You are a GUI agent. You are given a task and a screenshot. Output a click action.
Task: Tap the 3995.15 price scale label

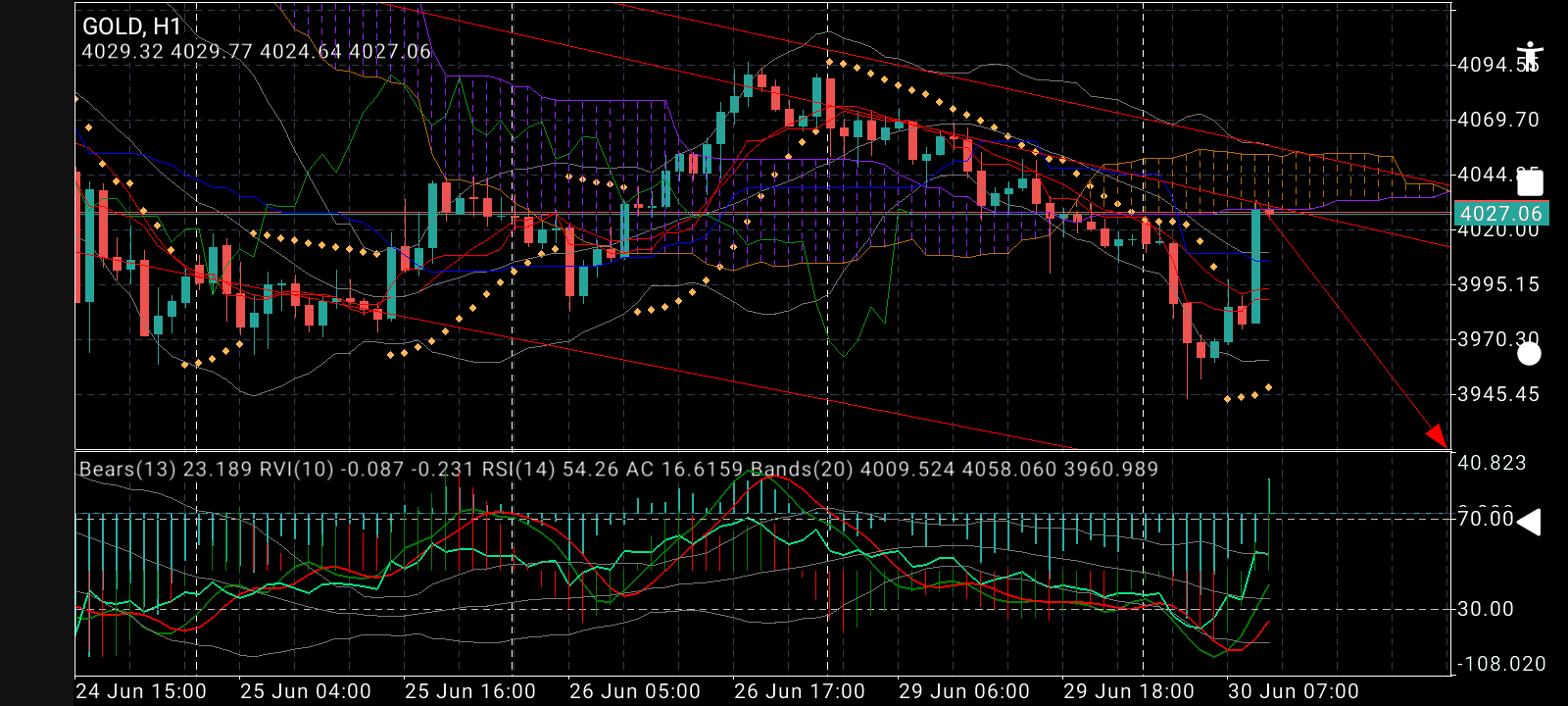(x=1498, y=284)
